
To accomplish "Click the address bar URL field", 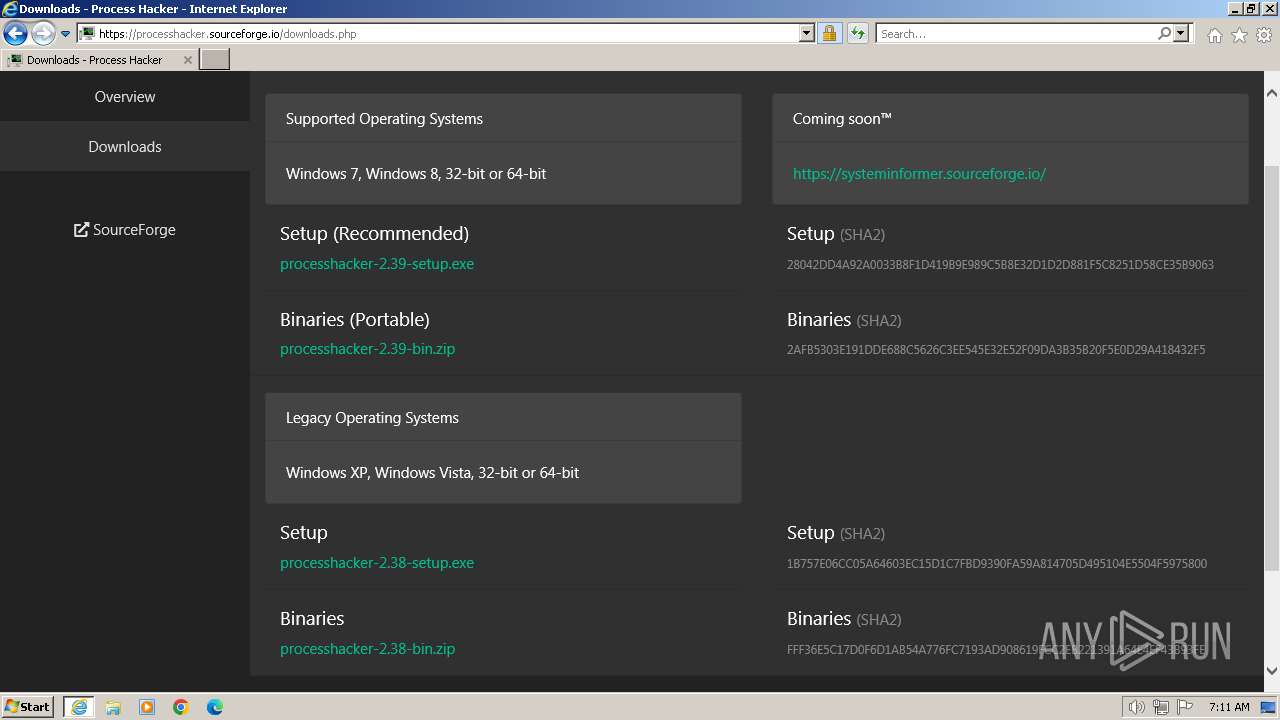I will tap(438, 33).
